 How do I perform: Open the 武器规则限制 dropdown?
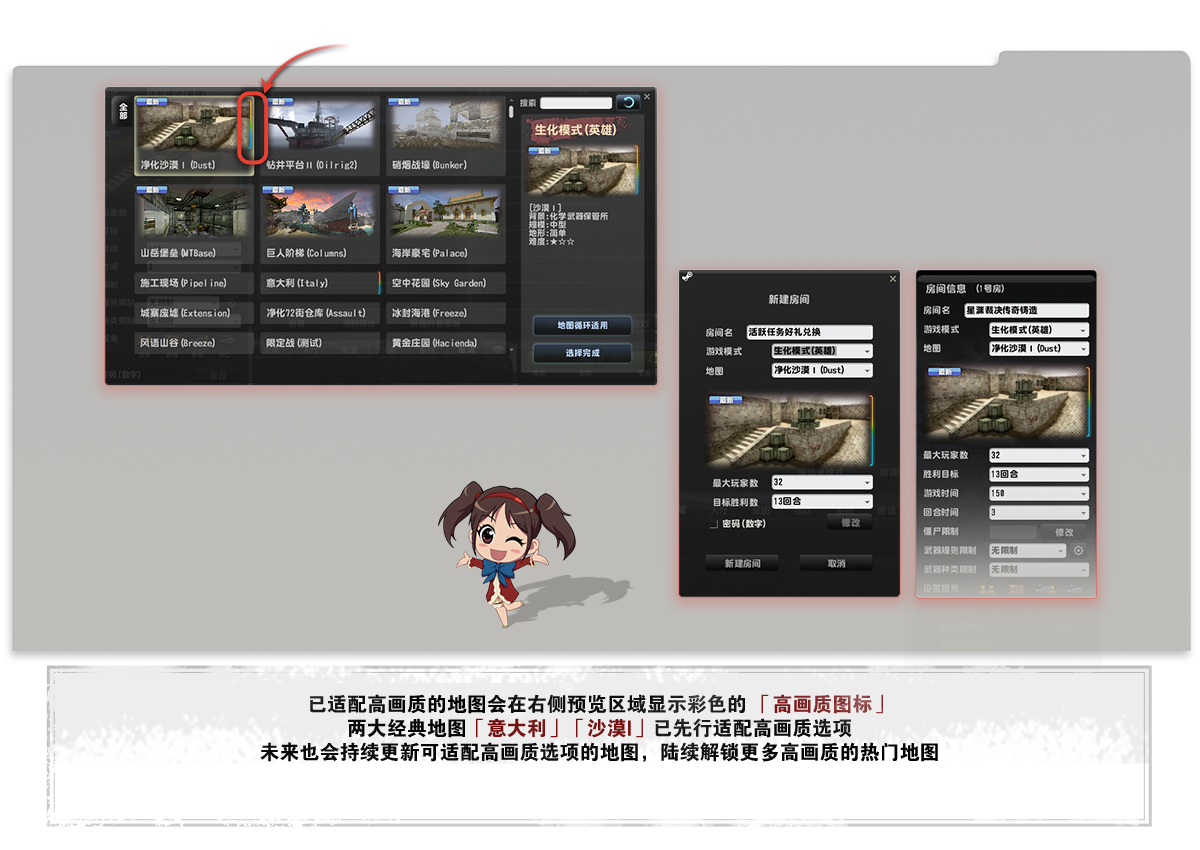coord(1028,550)
